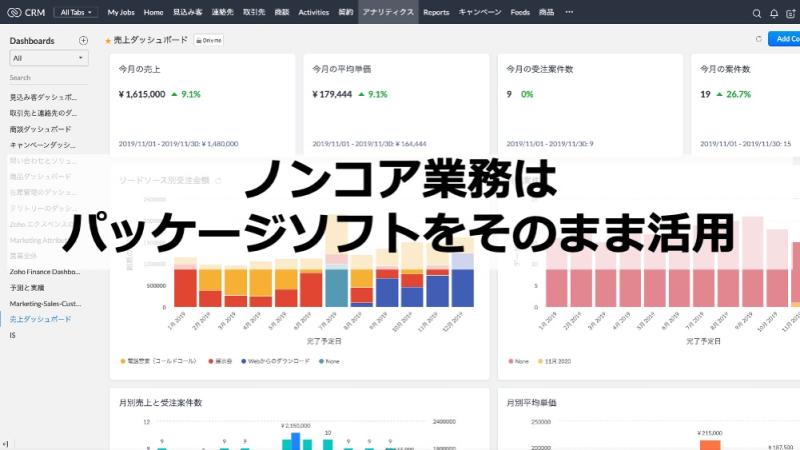Go to My Jobs tab
Screen dimensions: 800x450
pos(121,12)
